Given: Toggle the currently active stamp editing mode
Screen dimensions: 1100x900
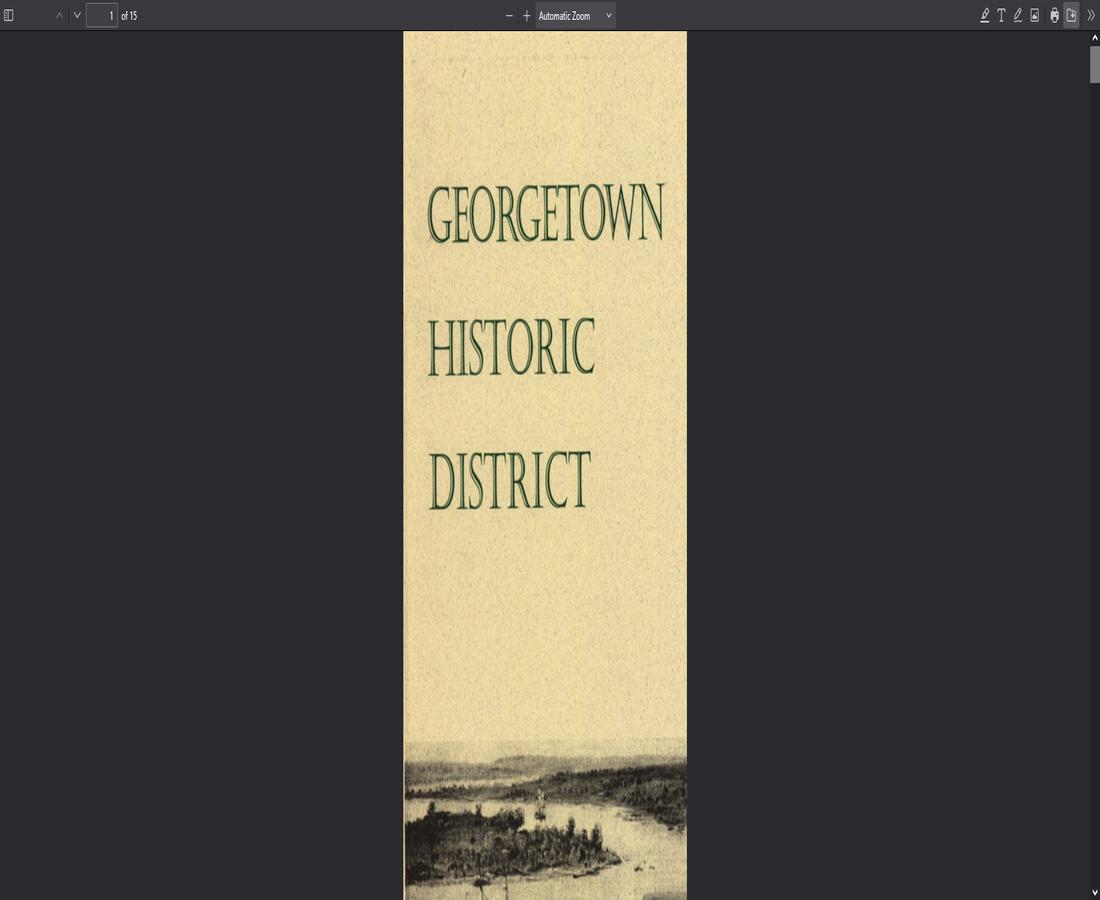Looking at the screenshot, I should tap(1069, 15).
